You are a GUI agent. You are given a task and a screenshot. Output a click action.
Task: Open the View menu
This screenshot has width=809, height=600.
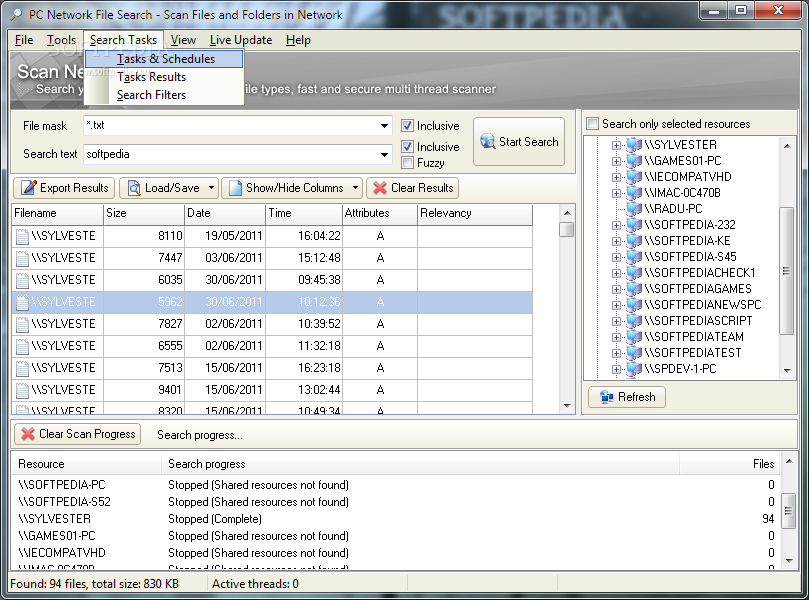tap(183, 40)
